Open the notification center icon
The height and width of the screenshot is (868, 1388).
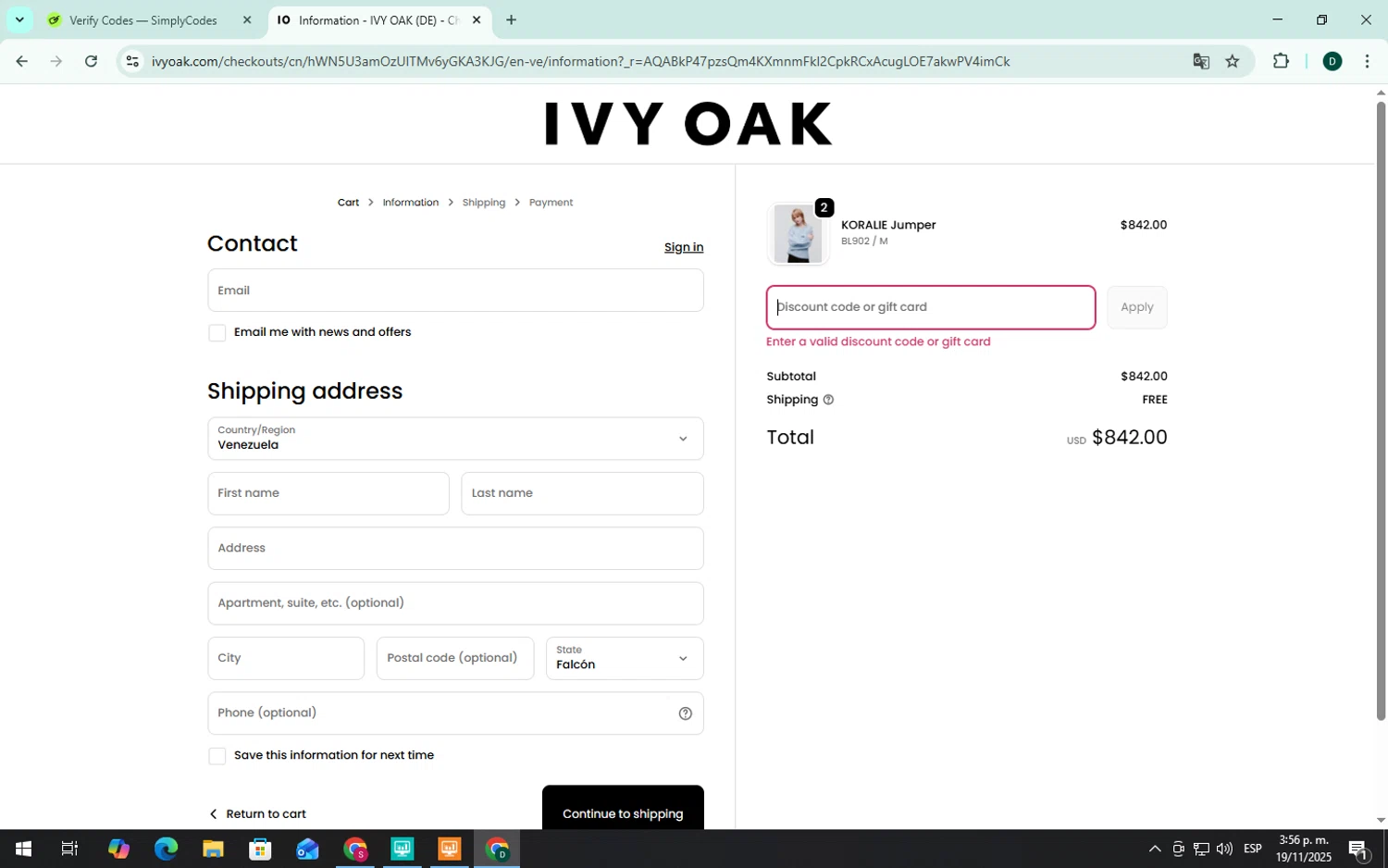point(1358,849)
